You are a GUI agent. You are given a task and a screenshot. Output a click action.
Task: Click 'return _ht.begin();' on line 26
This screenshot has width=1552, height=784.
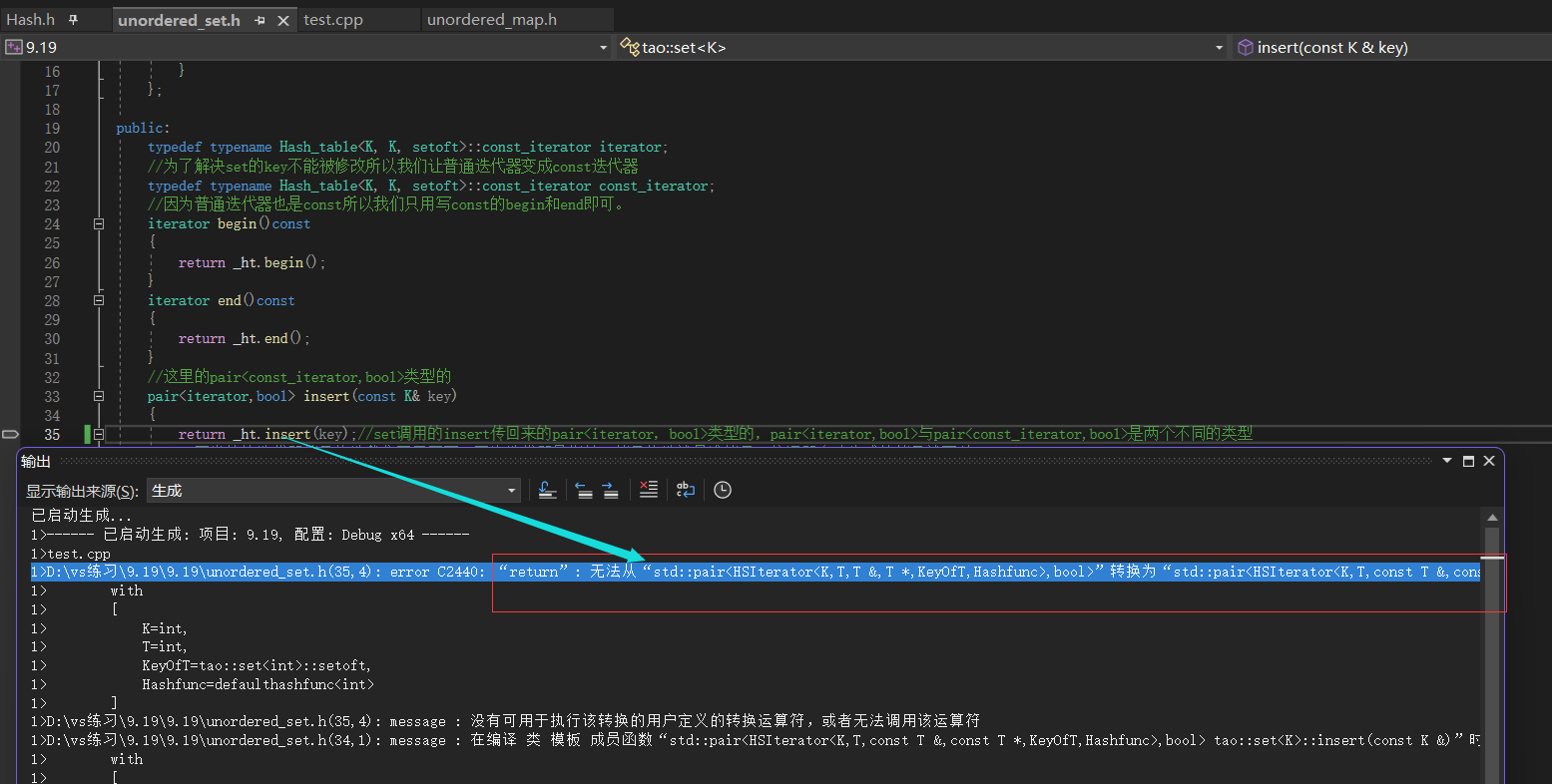(252, 262)
